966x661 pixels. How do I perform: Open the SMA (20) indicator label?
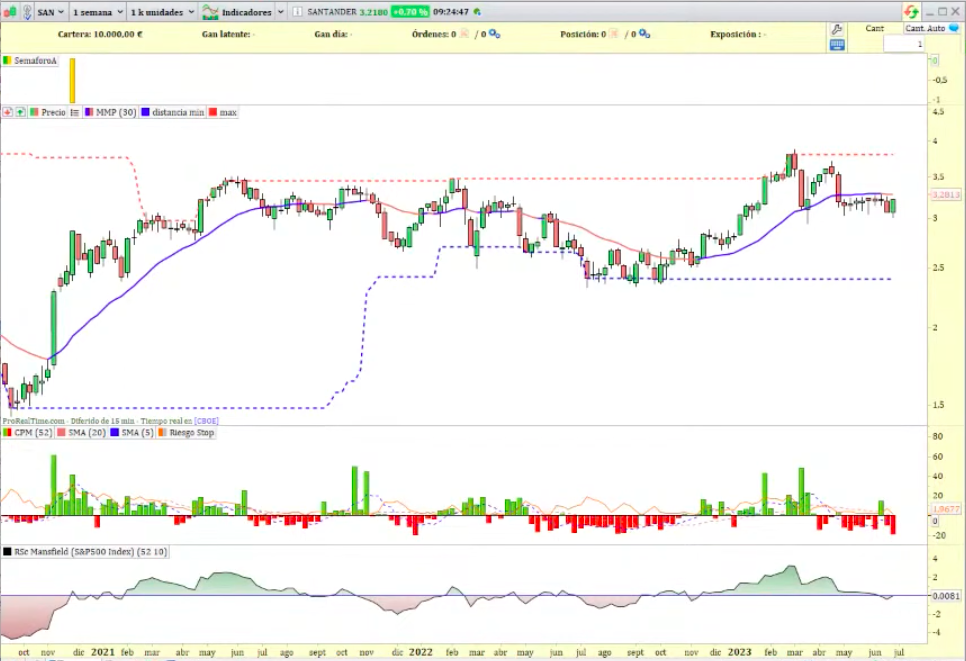click(x=87, y=432)
